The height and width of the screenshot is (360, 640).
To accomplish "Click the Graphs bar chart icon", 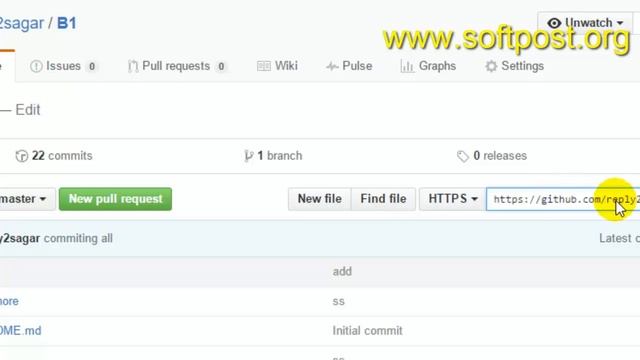I will [x=407, y=66].
